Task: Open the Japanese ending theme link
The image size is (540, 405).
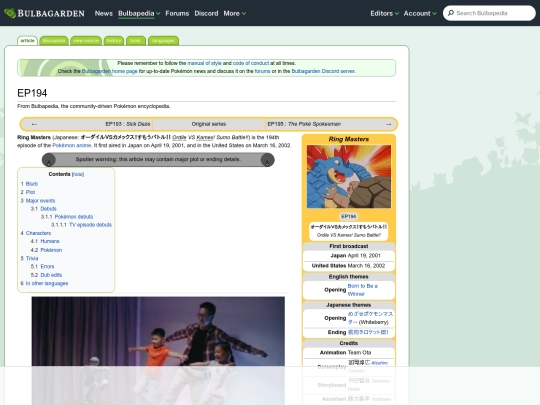Action: (368, 332)
